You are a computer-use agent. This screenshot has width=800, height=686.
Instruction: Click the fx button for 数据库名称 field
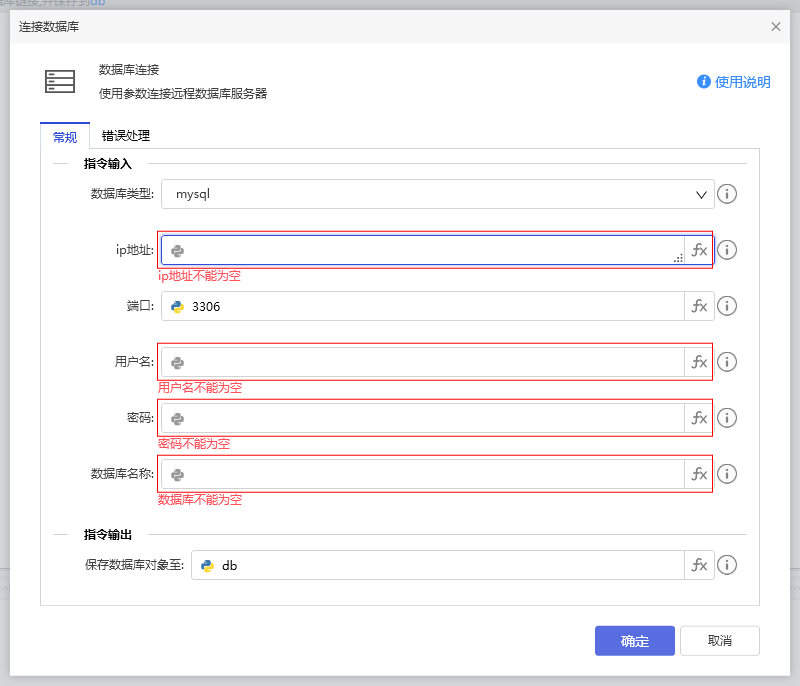[699, 474]
